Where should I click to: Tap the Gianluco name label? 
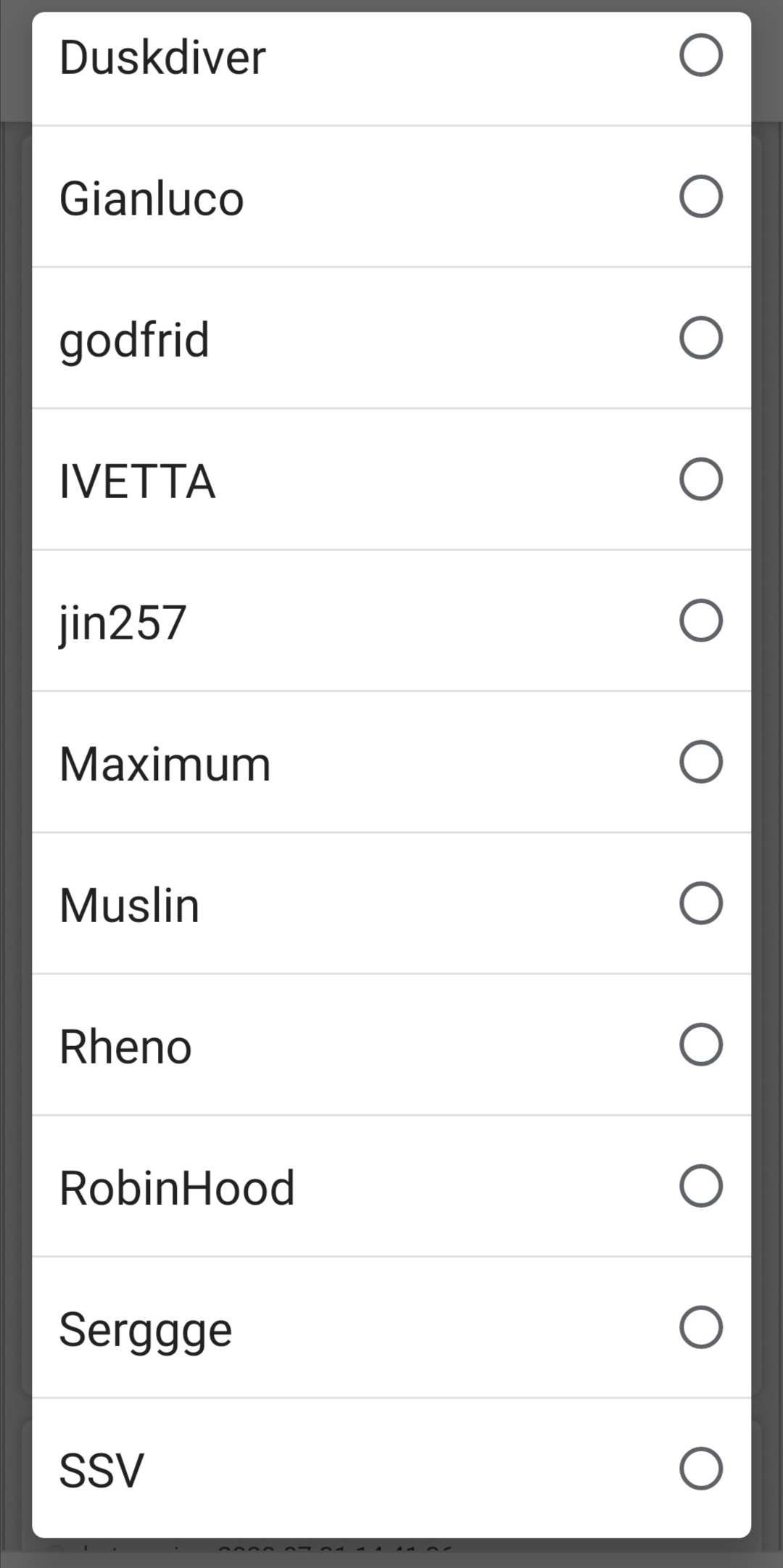[152, 199]
